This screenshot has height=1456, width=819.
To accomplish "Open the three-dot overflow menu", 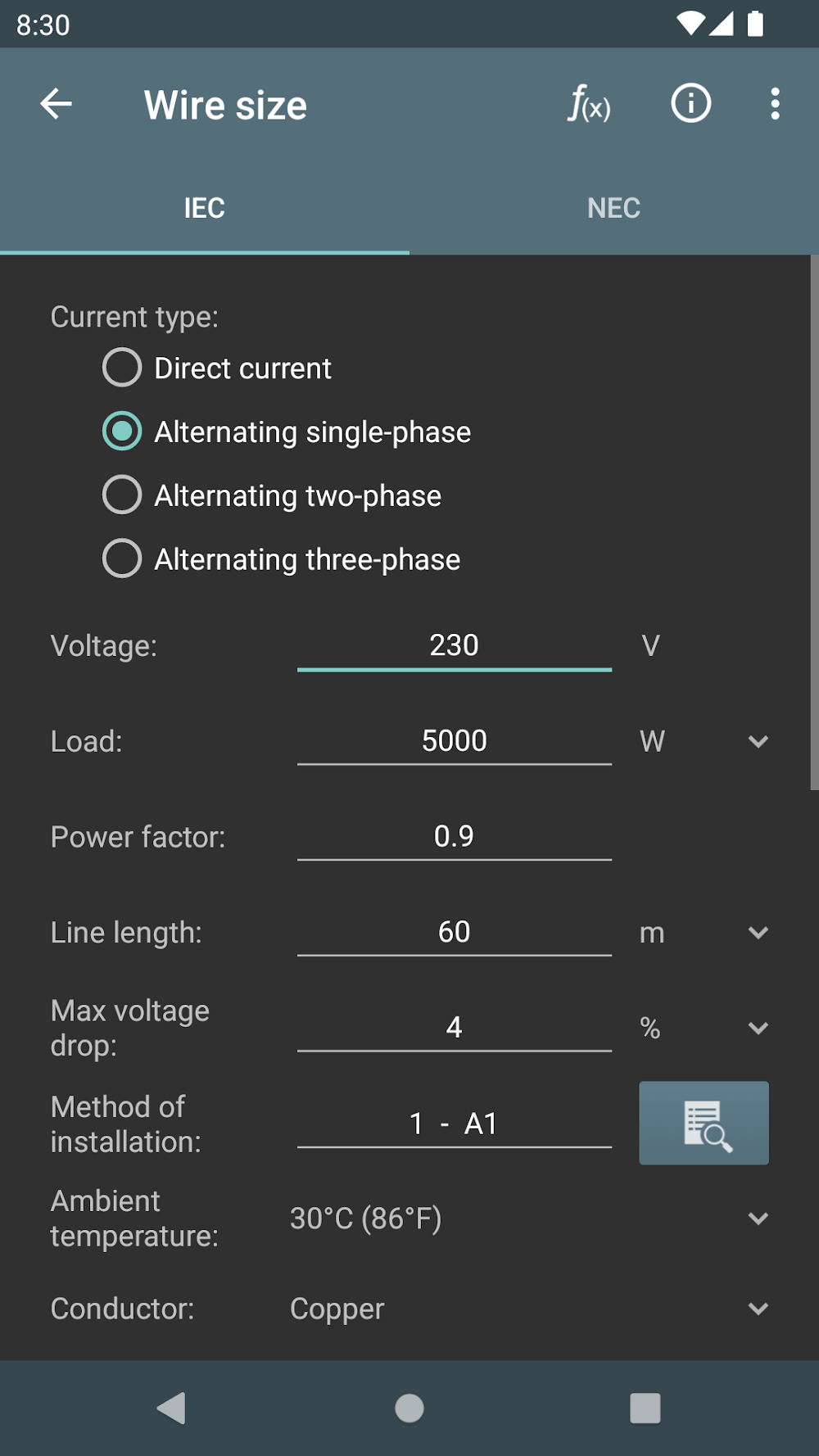I will [774, 104].
